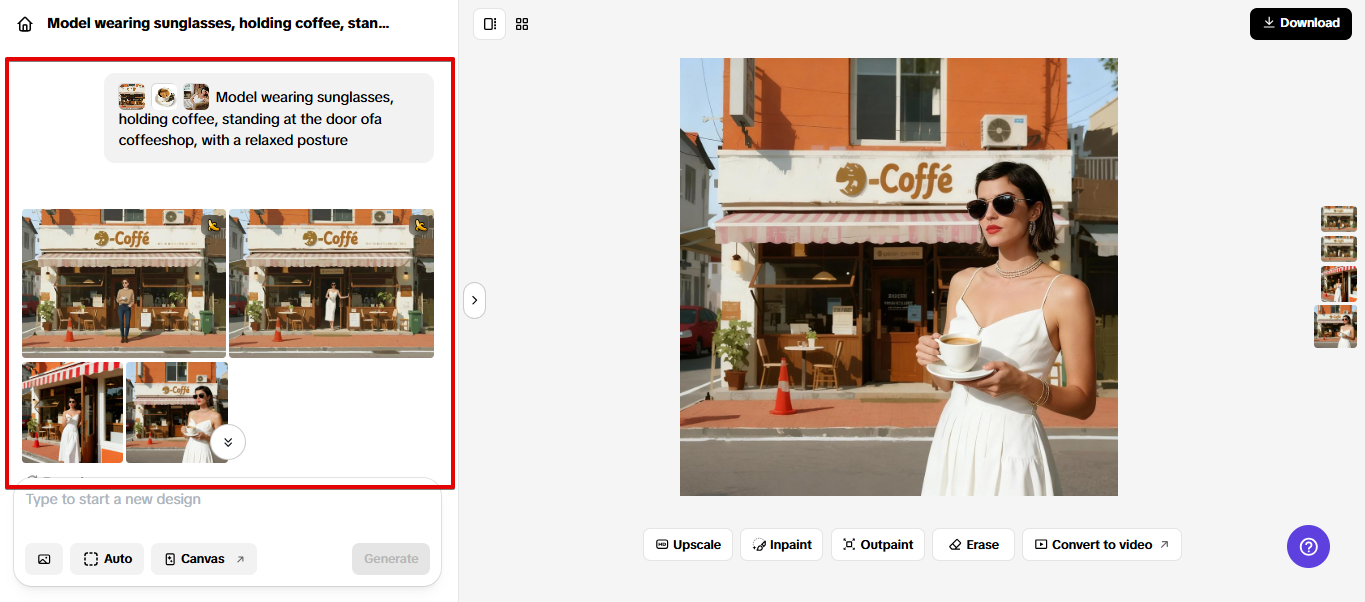Viewport: 1365px width, 602px height.
Task: Open the Inpaint tool
Action: (x=782, y=544)
